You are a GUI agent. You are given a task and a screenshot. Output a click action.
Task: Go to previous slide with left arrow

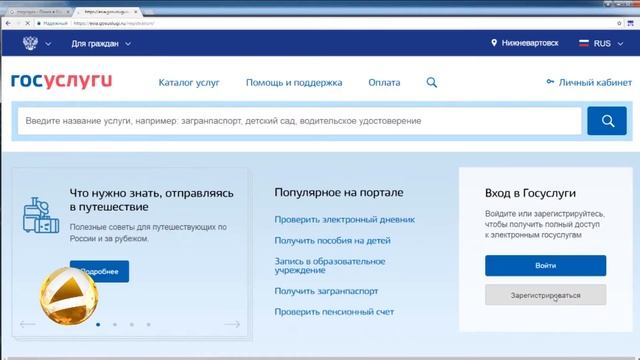28,324
